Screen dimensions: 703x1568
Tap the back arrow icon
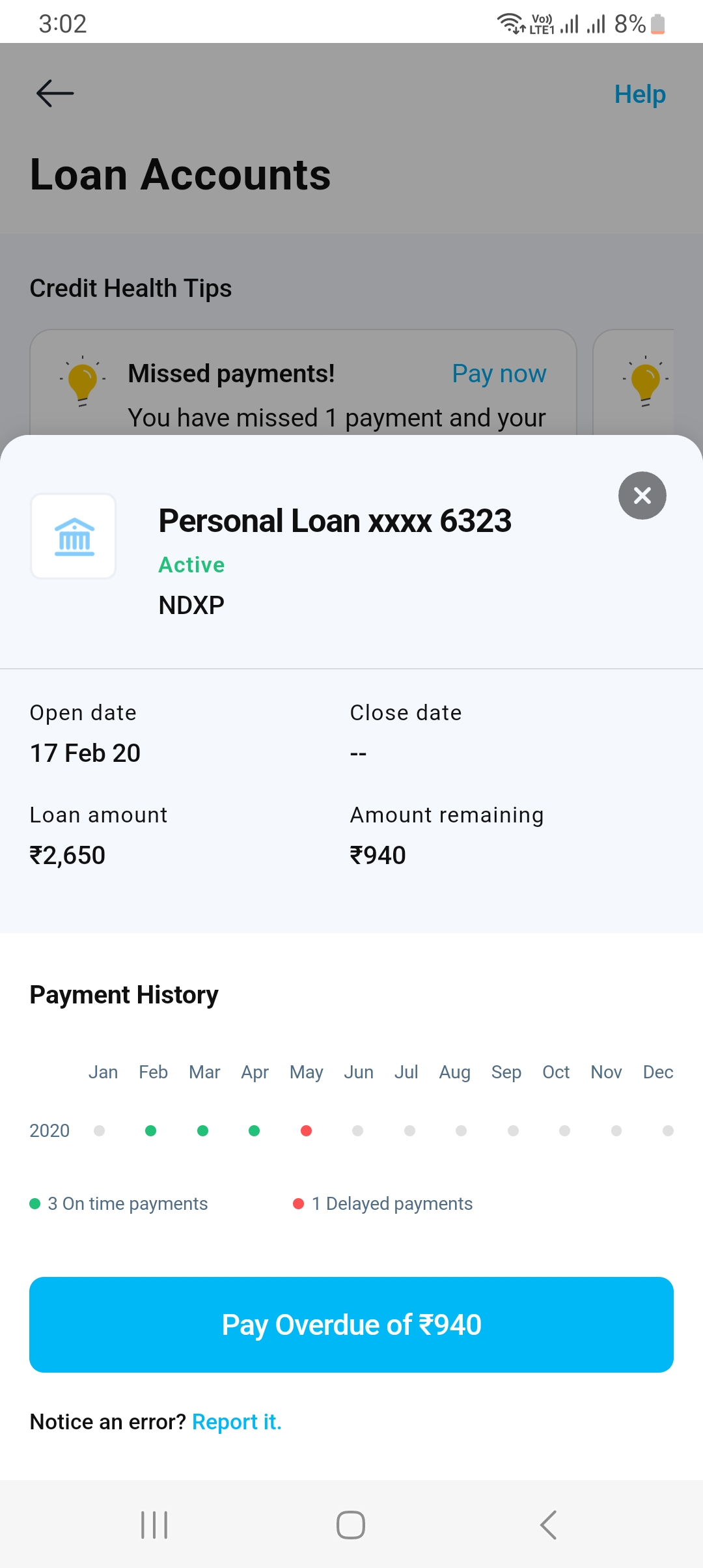(x=55, y=93)
